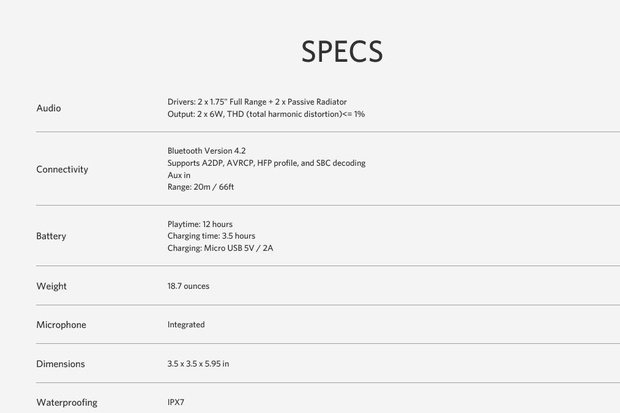620x413 pixels.
Task: Select the Audio row label
Action: [49, 108]
